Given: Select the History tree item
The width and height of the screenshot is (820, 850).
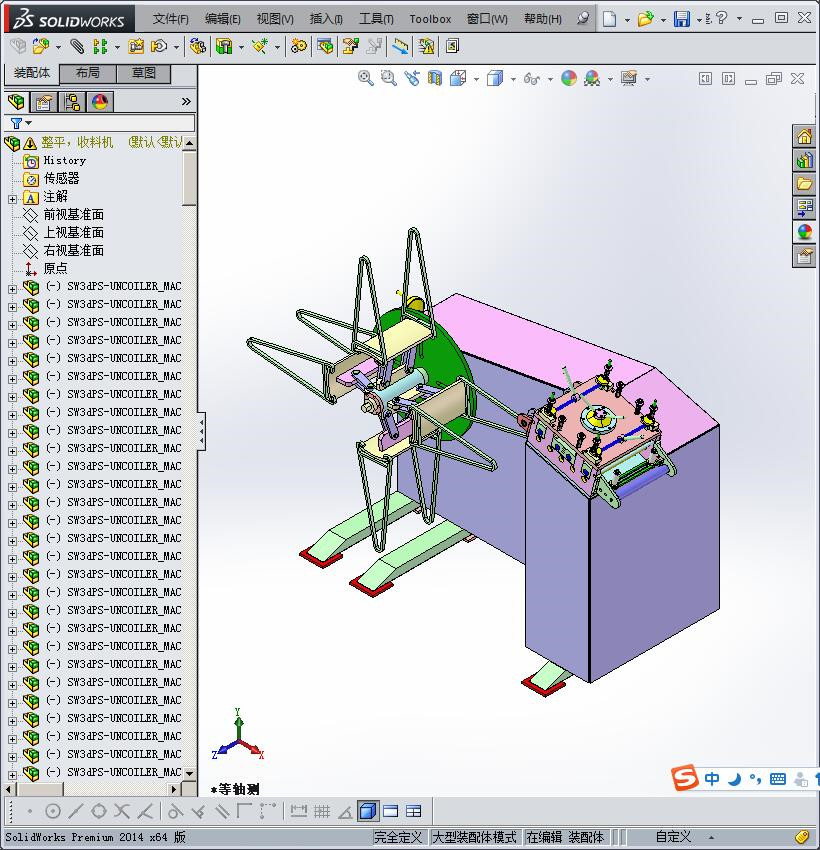Looking at the screenshot, I should tap(64, 160).
